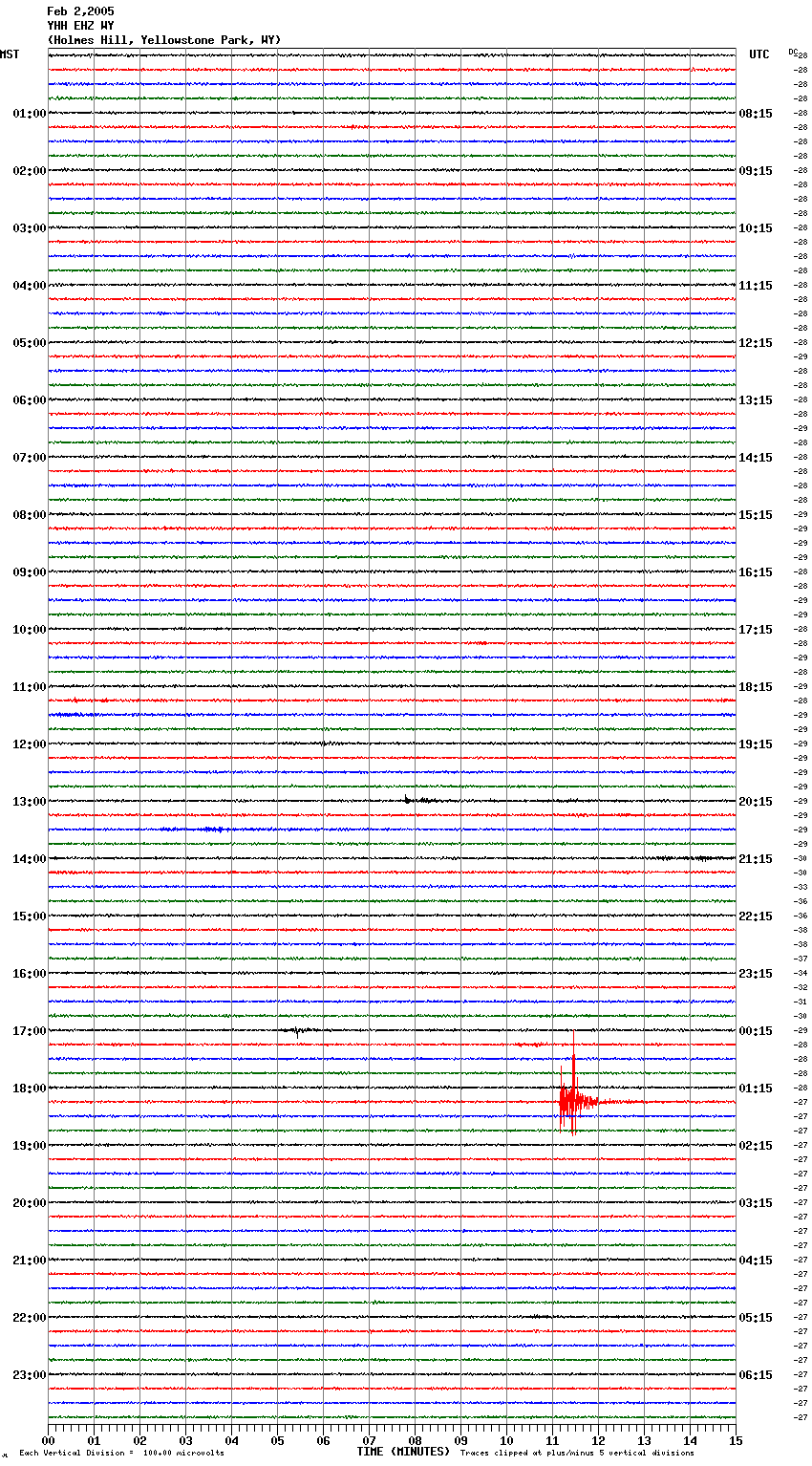This screenshot has height=1466, width=812.
Task: Select the '14:15' UTC time label
Action: (756, 458)
